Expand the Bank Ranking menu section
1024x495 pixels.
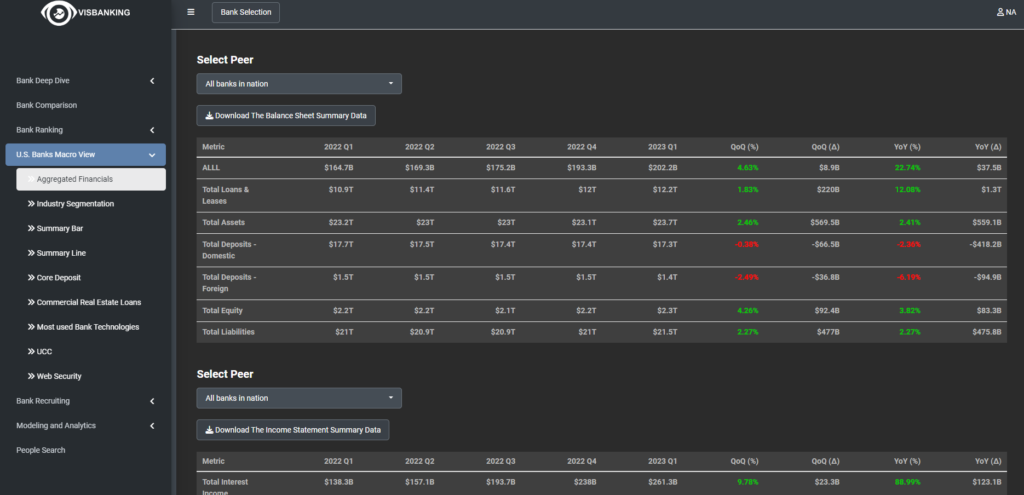pos(151,130)
